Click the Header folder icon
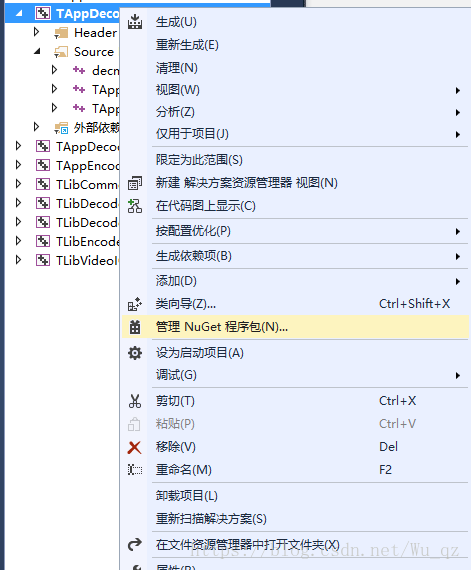 click(x=61, y=33)
